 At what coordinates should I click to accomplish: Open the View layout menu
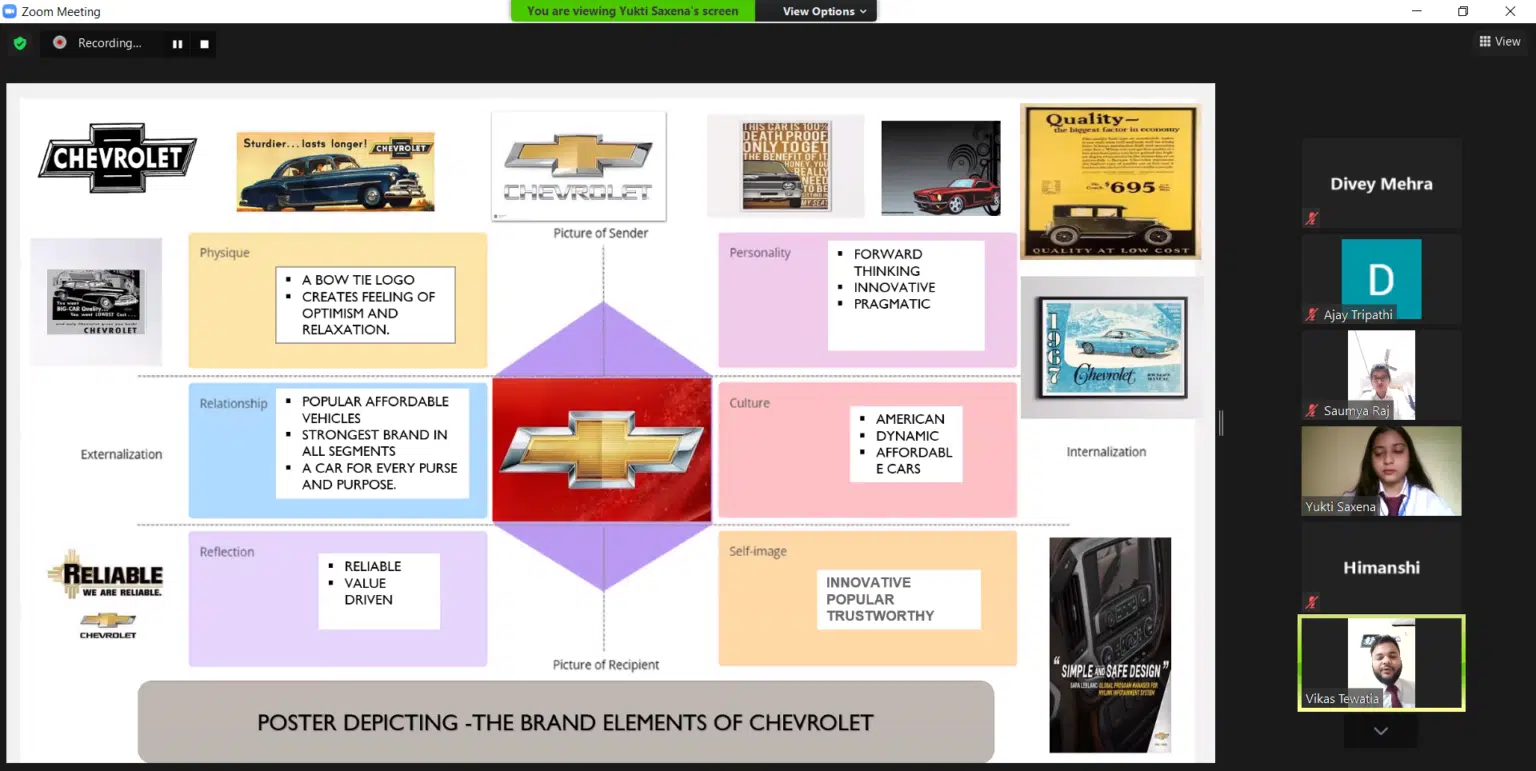pos(1500,41)
